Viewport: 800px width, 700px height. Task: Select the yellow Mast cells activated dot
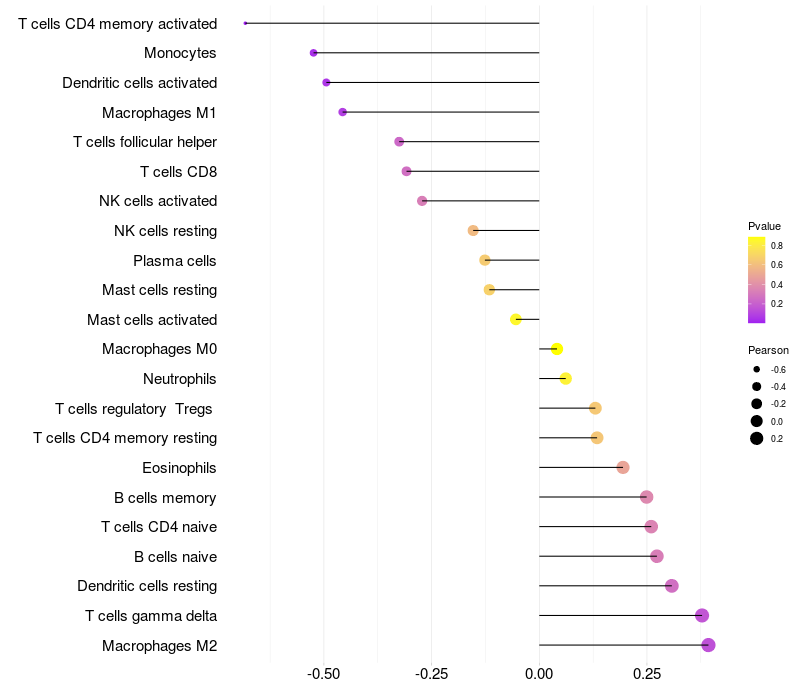click(x=516, y=319)
